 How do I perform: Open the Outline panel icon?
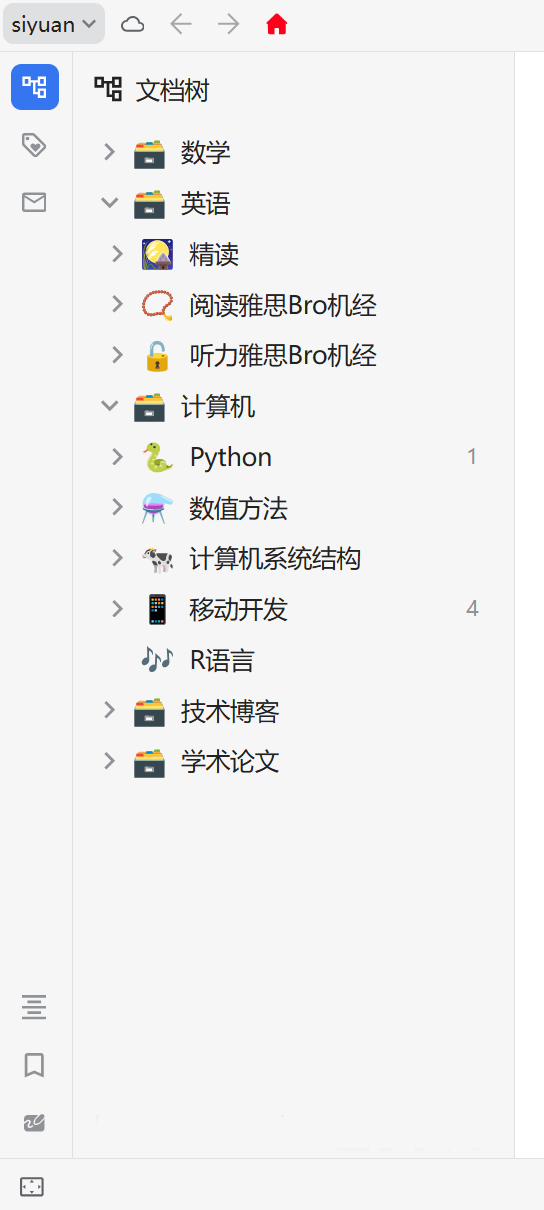(34, 1007)
